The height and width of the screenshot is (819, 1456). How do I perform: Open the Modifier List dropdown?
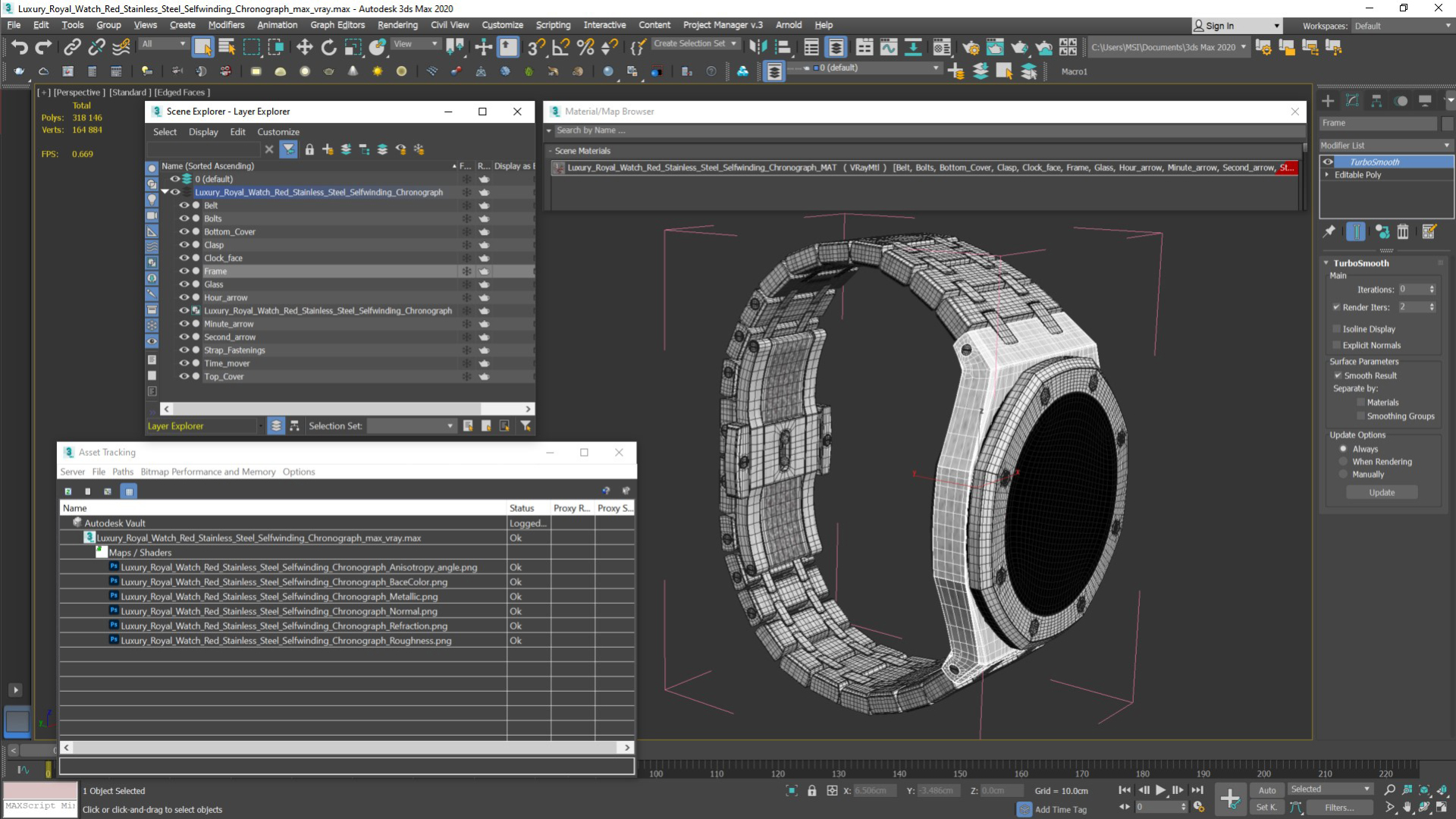pos(1385,146)
